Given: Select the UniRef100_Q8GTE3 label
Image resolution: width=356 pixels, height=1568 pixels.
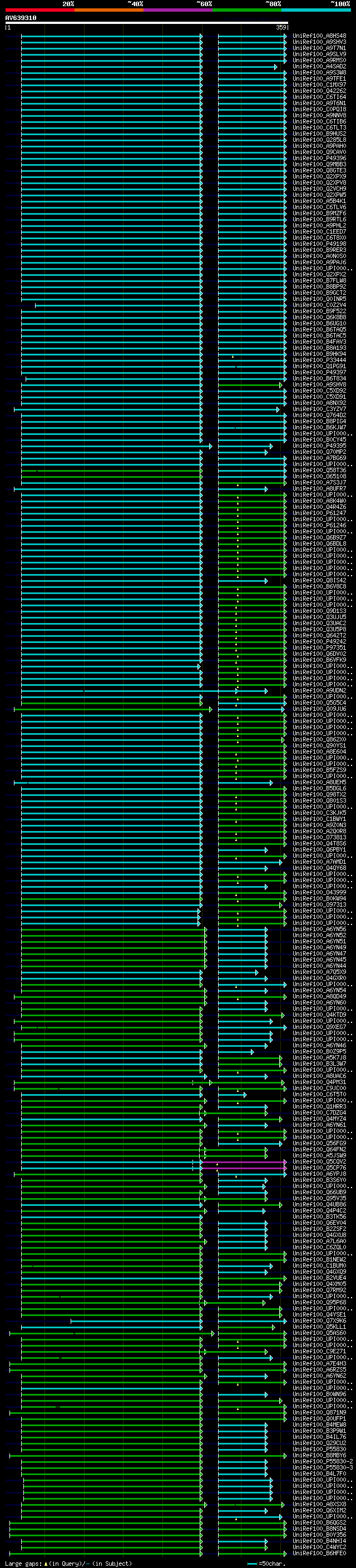Looking at the screenshot, I should point(319,170).
